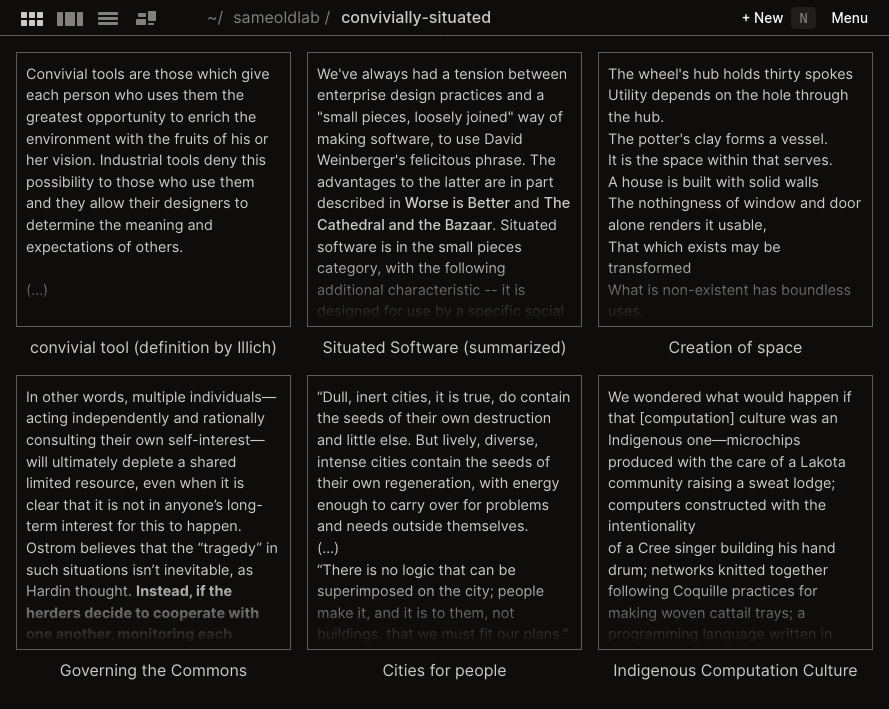Switch to the masonry view layout
889x709 pixels.
pyautogui.click(x=146, y=18)
